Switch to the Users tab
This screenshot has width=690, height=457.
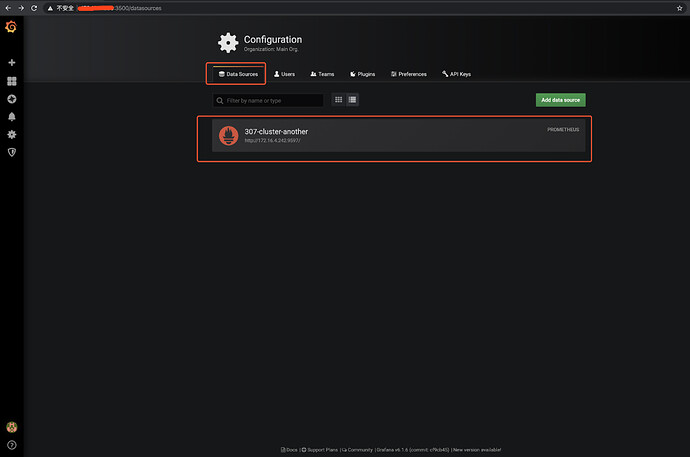[x=284, y=74]
